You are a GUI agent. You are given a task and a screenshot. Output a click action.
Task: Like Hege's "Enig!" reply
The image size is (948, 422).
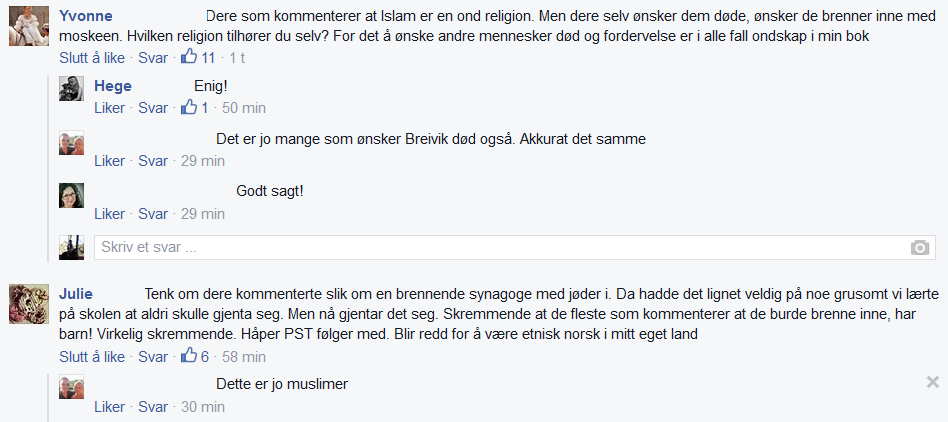pyautogui.click(x=109, y=108)
